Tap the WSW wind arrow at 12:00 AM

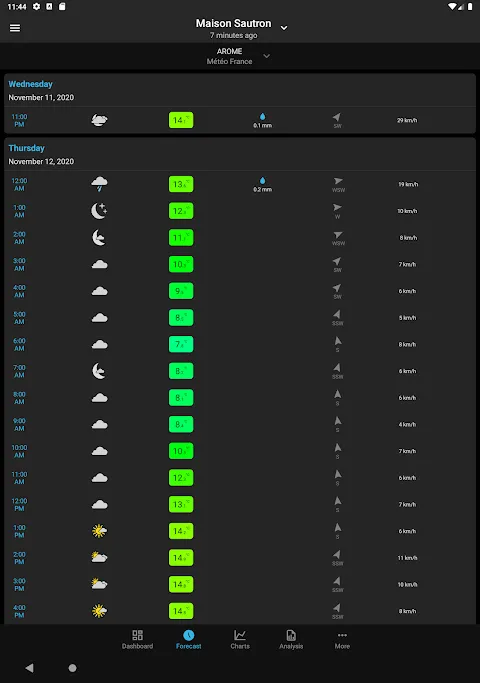338,181
